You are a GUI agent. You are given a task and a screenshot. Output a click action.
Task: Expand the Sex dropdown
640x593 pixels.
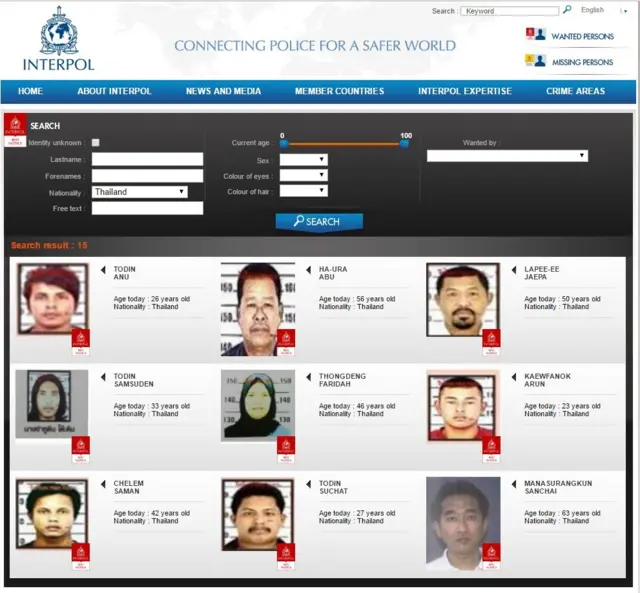(x=303, y=159)
